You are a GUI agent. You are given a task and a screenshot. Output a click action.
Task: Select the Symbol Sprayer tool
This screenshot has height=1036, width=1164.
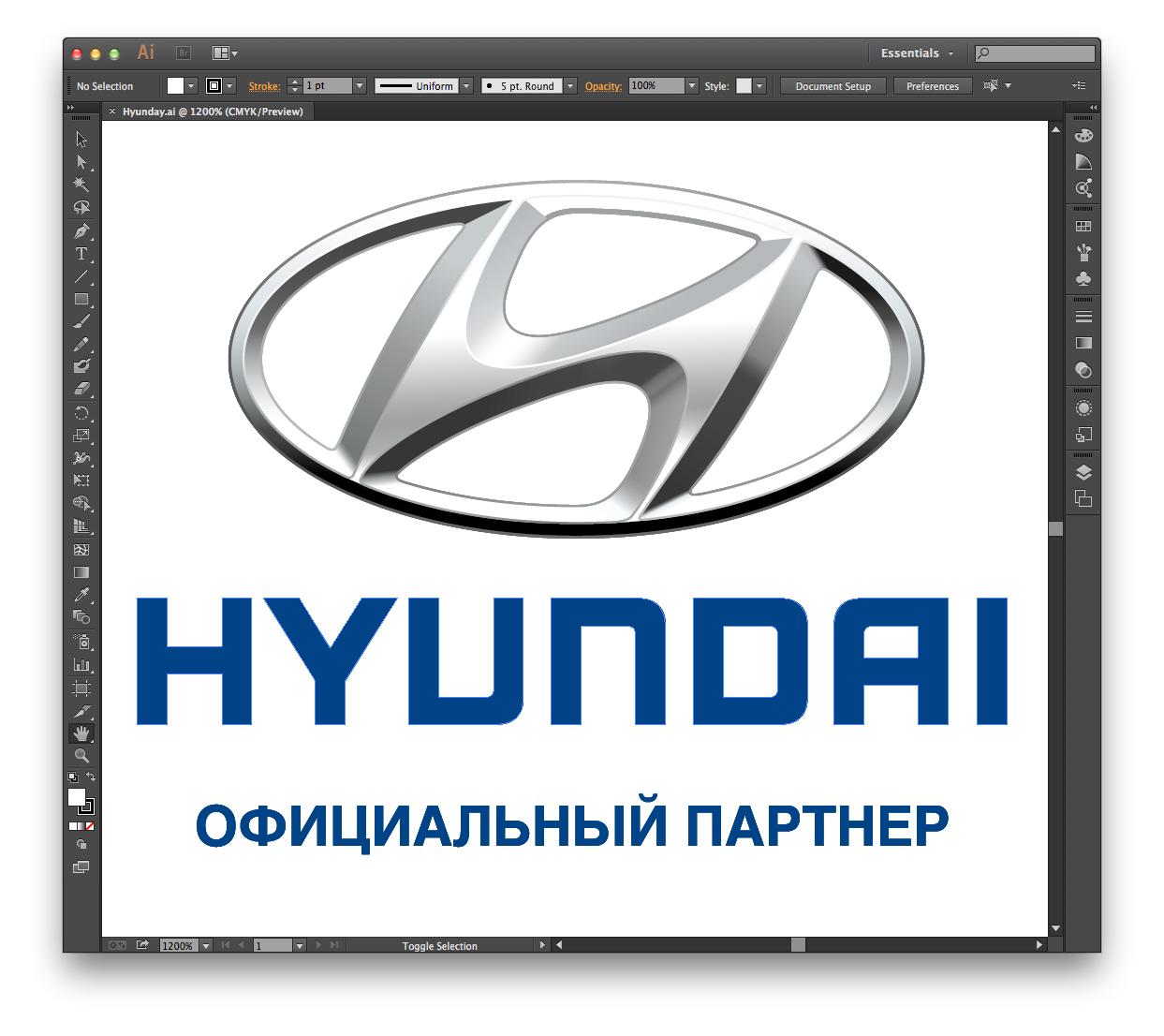[81, 642]
